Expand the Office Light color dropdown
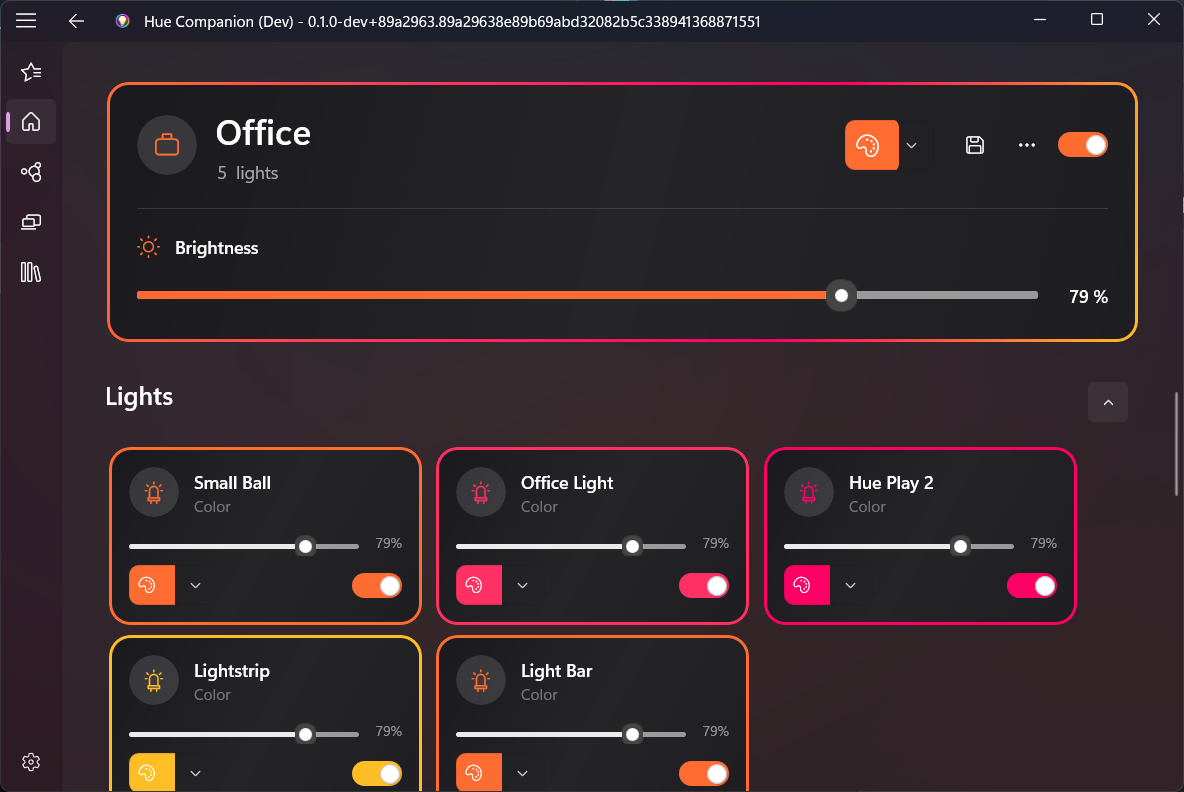The image size is (1184, 792). coord(522,585)
